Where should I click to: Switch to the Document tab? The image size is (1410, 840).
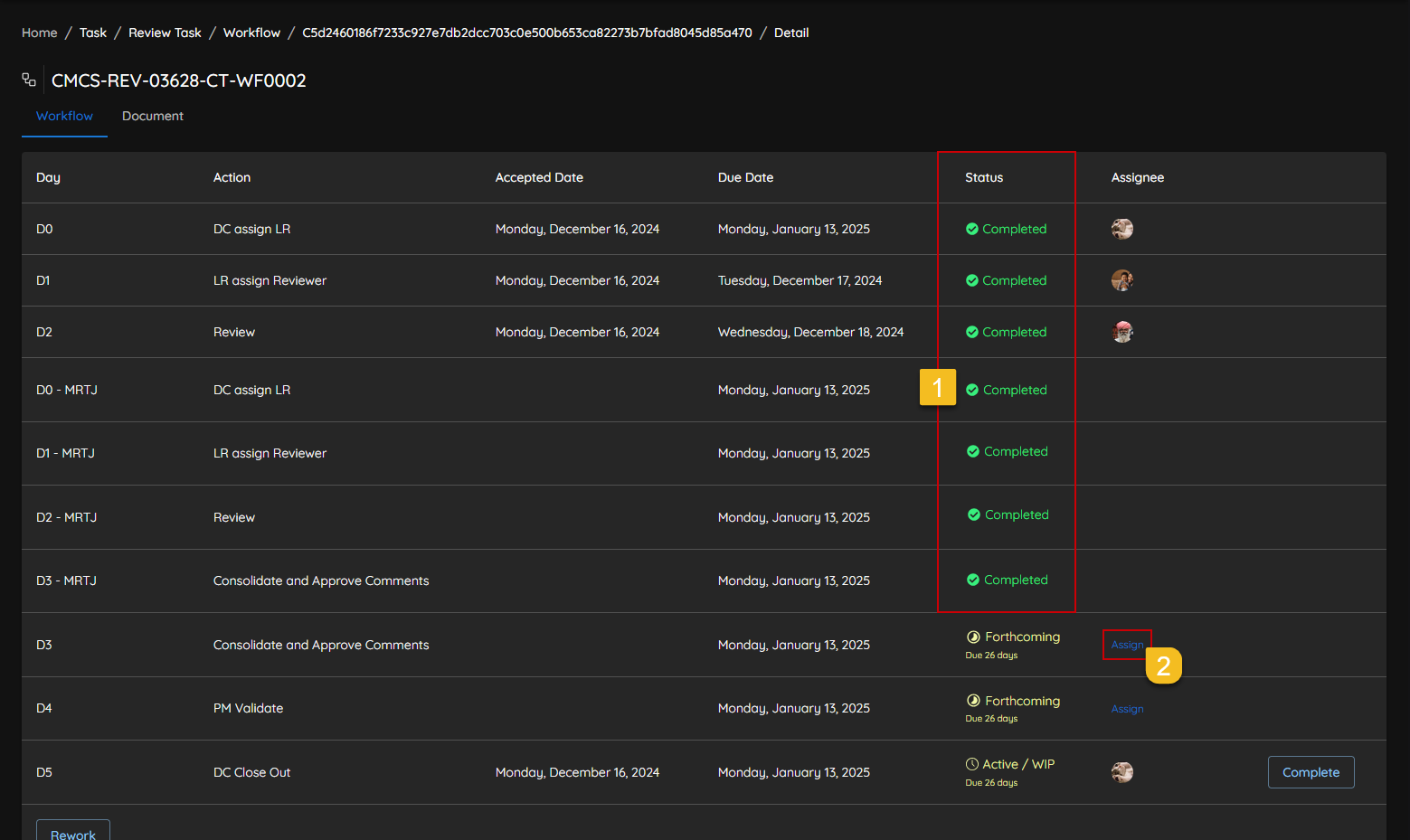tap(152, 116)
